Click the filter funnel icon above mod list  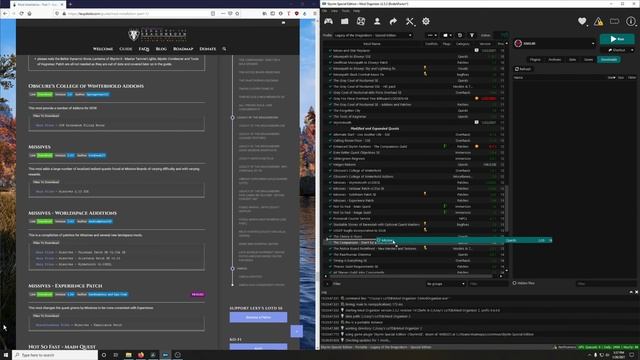(472, 36)
